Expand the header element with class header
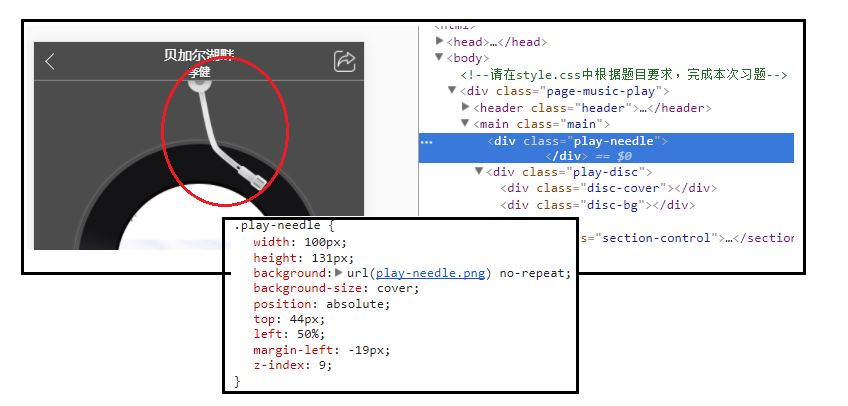This screenshot has height=406, width=848. coord(466,107)
